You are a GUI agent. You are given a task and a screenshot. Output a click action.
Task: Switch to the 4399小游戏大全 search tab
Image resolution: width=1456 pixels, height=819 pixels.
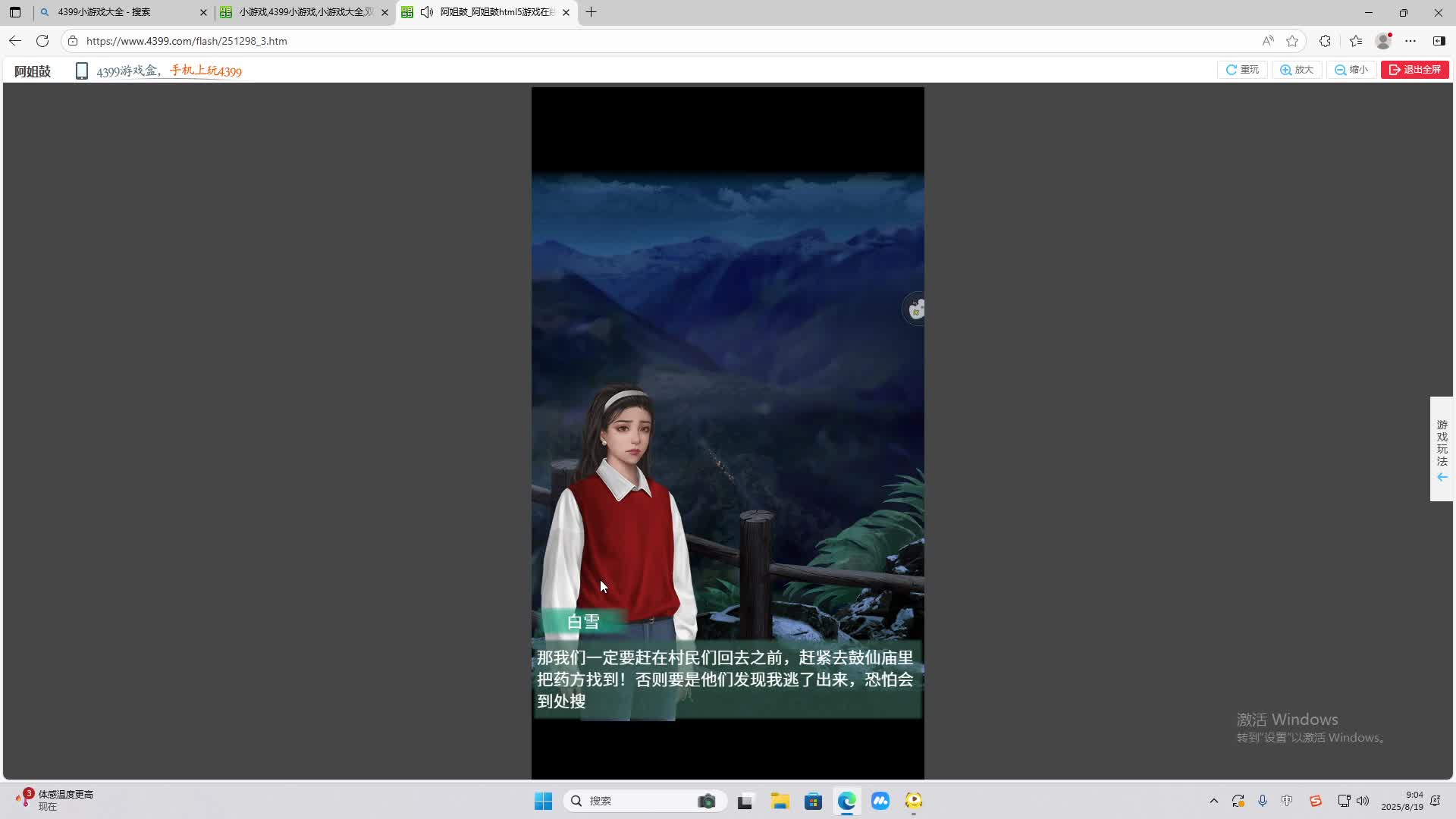point(121,12)
